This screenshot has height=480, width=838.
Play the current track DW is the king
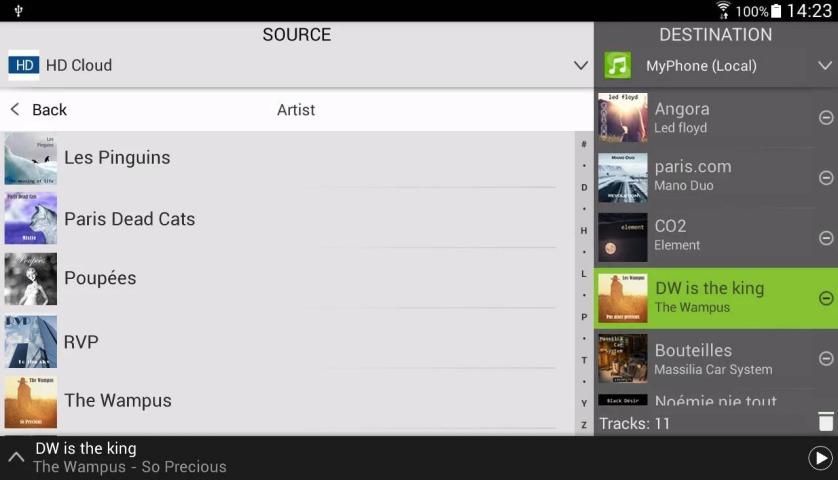pyautogui.click(x=820, y=458)
